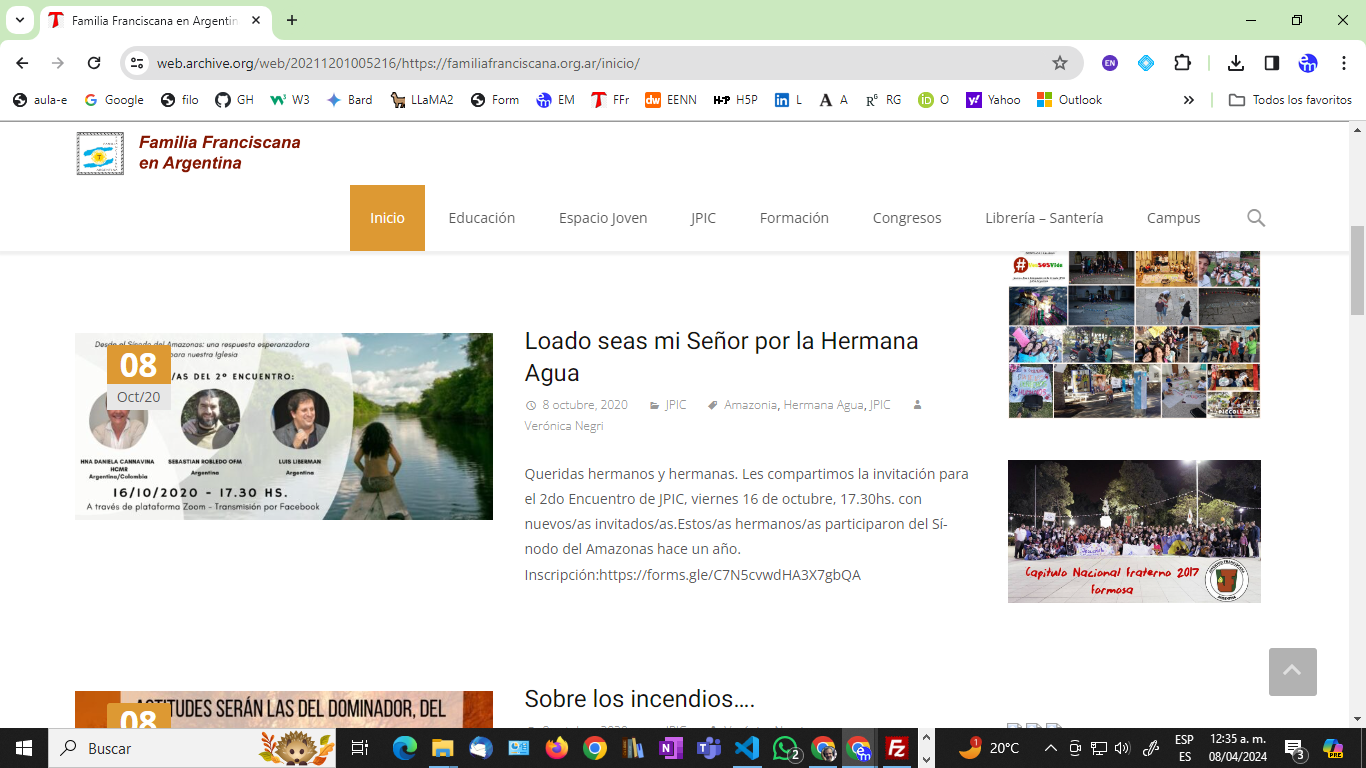Viewport: 1366px width, 768px height.
Task: Open WhatsApp from the taskbar
Action: pyautogui.click(x=786, y=748)
